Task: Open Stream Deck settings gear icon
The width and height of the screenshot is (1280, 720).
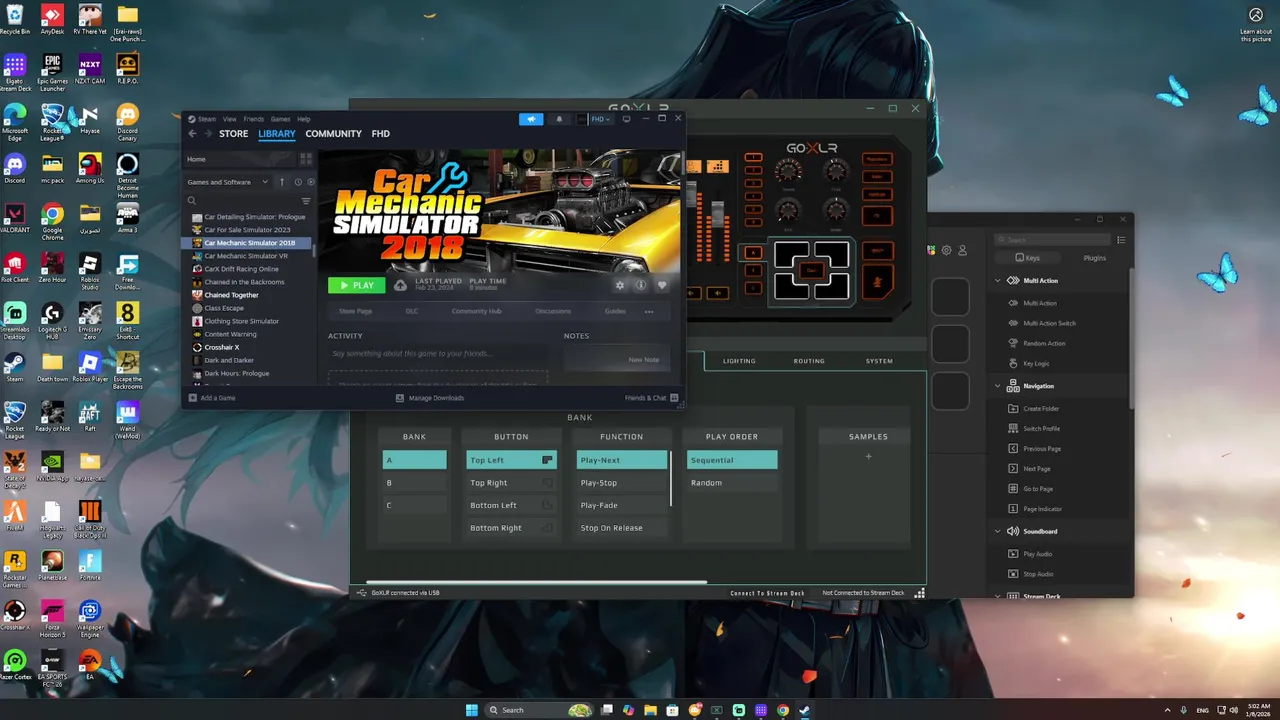Action: pyautogui.click(x=947, y=250)
